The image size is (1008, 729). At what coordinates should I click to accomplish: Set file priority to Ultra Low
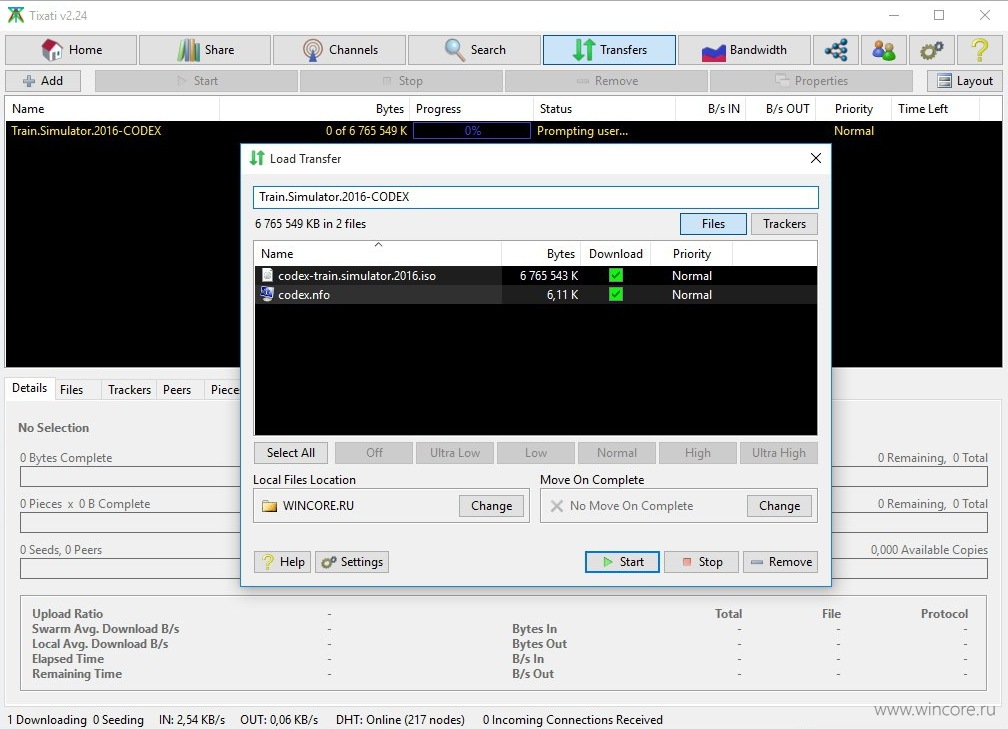pyautogui.click(x=454, y=453)
